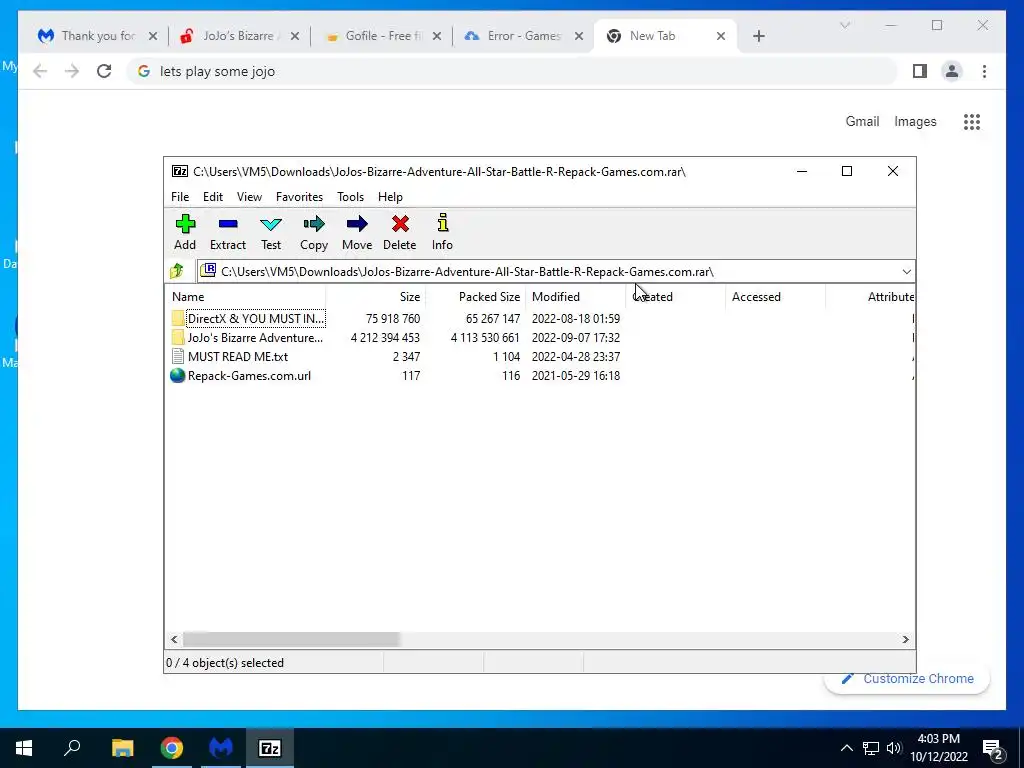
Task: Open the File menu in 7-Zip
Action: point(180,197)
